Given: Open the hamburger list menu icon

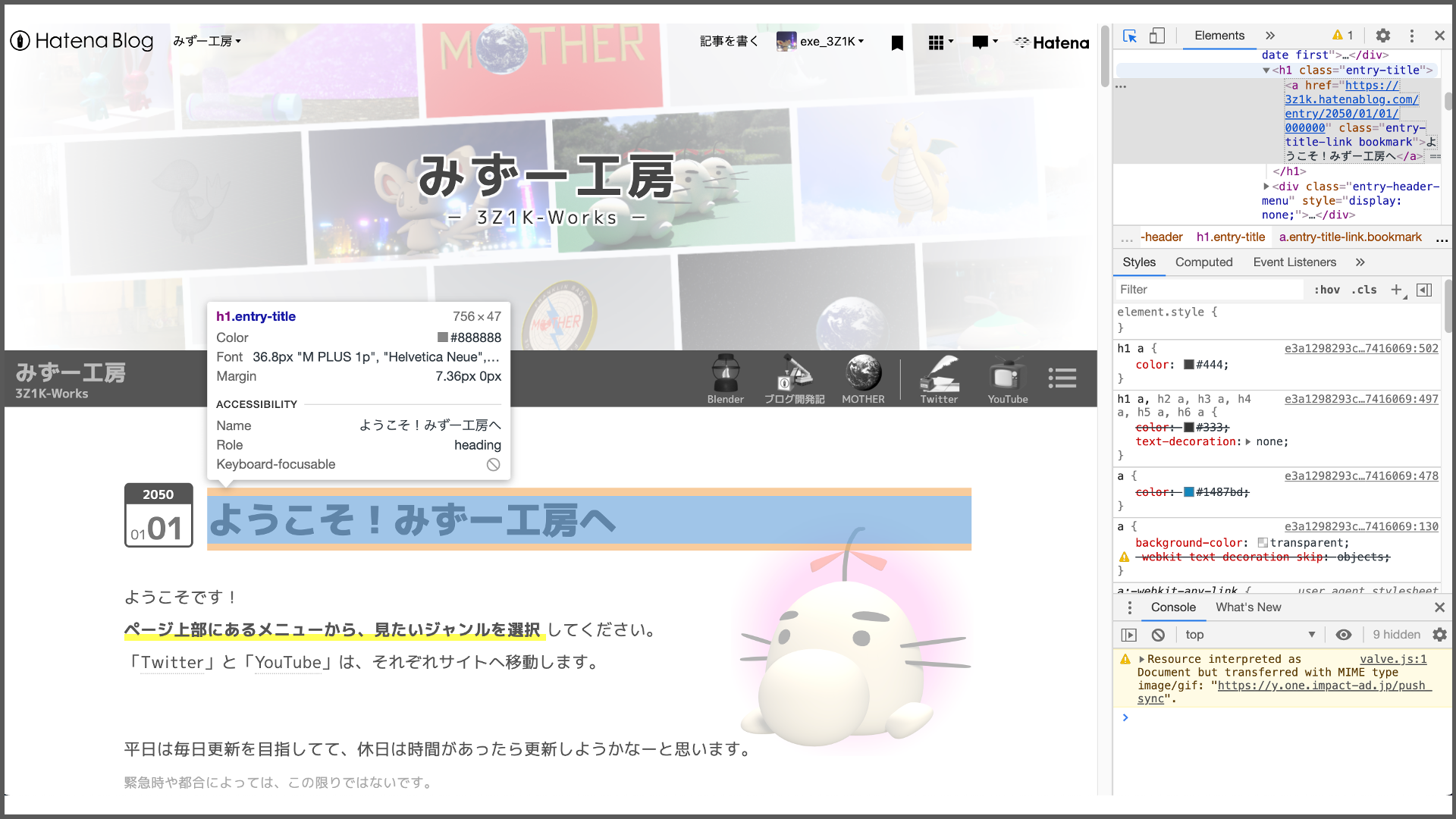Looking at the screenshot, I should tap(1062, 378).
